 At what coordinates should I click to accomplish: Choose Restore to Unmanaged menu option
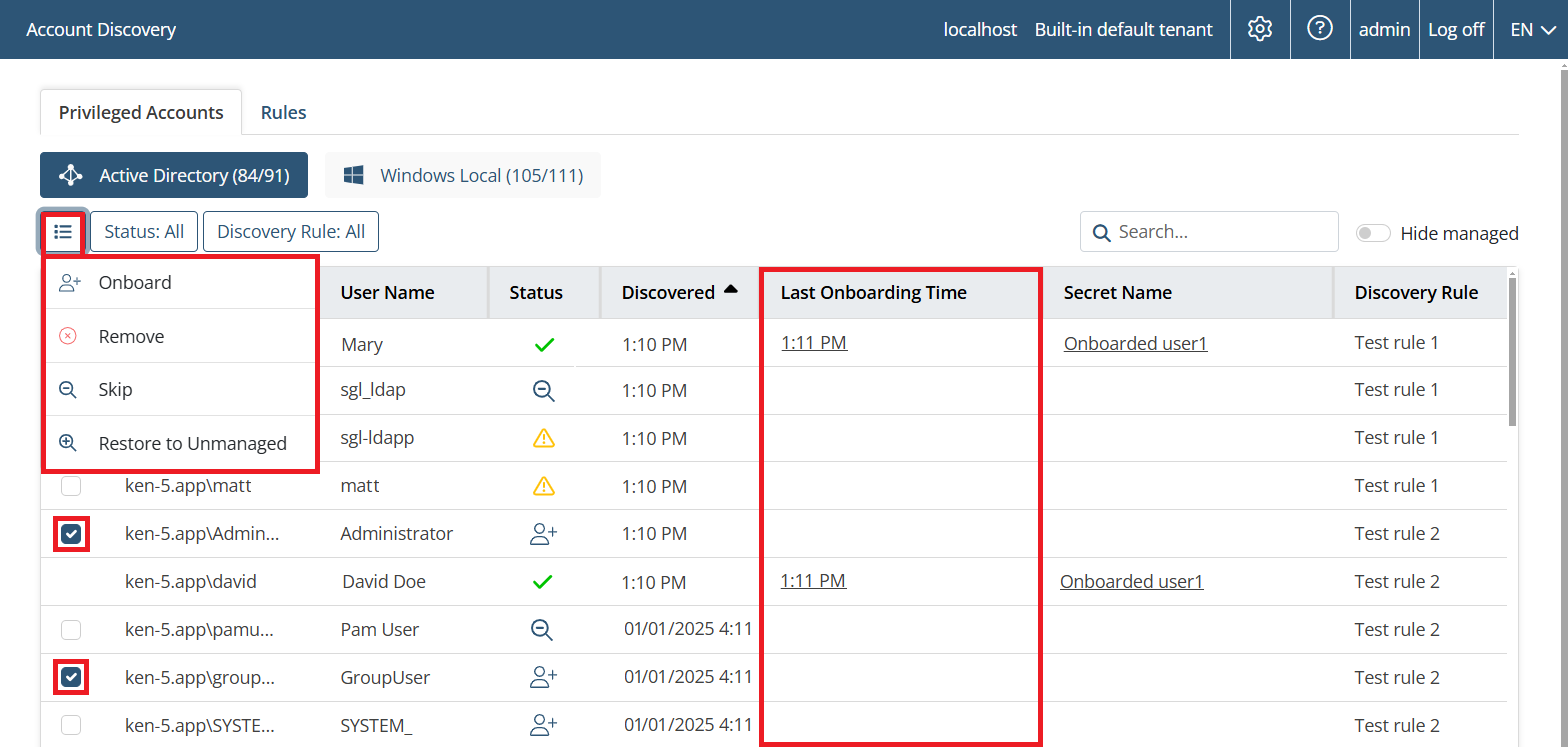[x=192, y=444]
